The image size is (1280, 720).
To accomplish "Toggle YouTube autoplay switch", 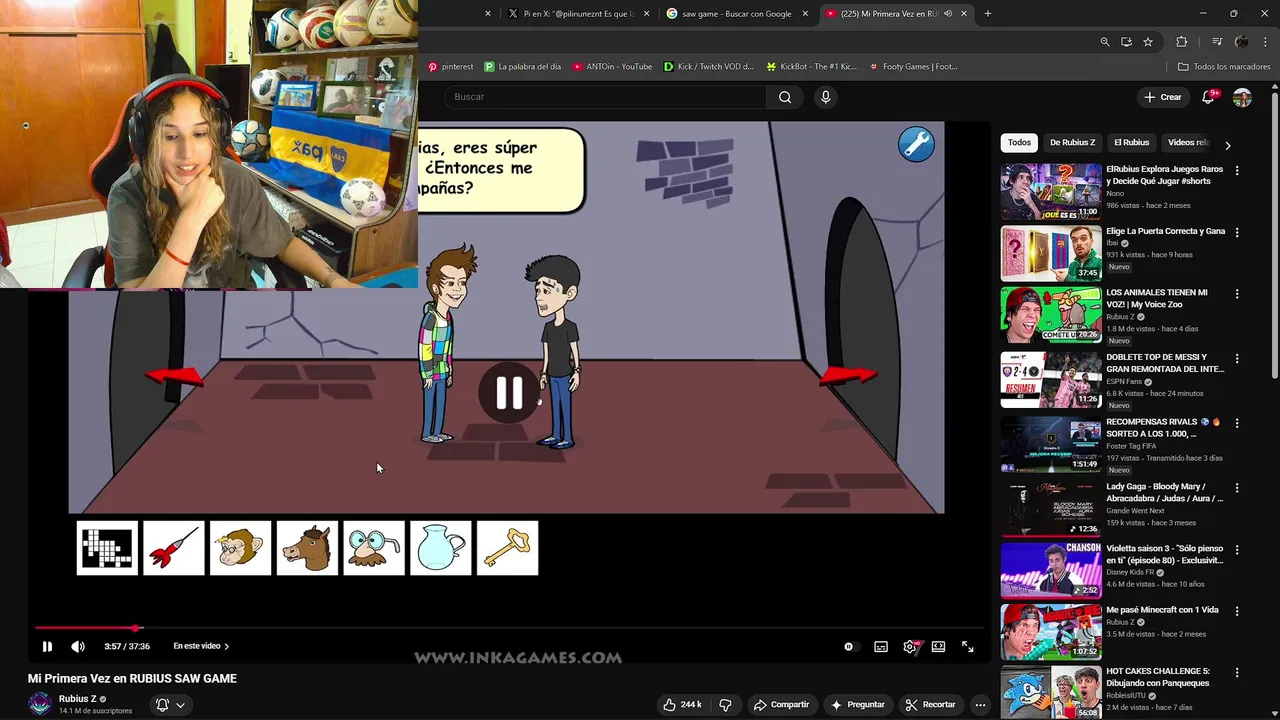I will pos(849,647).
